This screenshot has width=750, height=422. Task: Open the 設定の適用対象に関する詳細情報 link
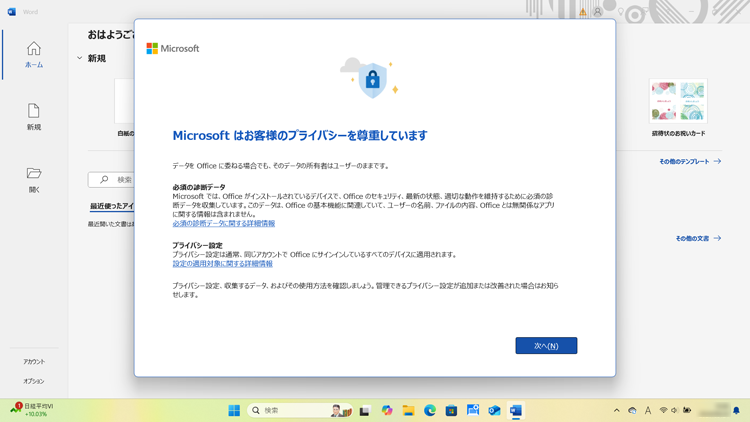pyautogui.click(x=222, y=264)
